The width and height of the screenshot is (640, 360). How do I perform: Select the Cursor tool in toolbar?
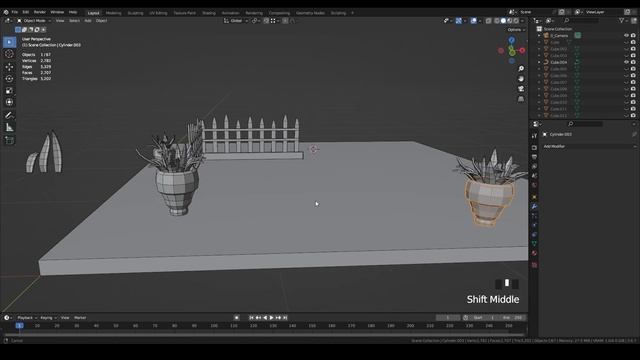click(9, 54)
